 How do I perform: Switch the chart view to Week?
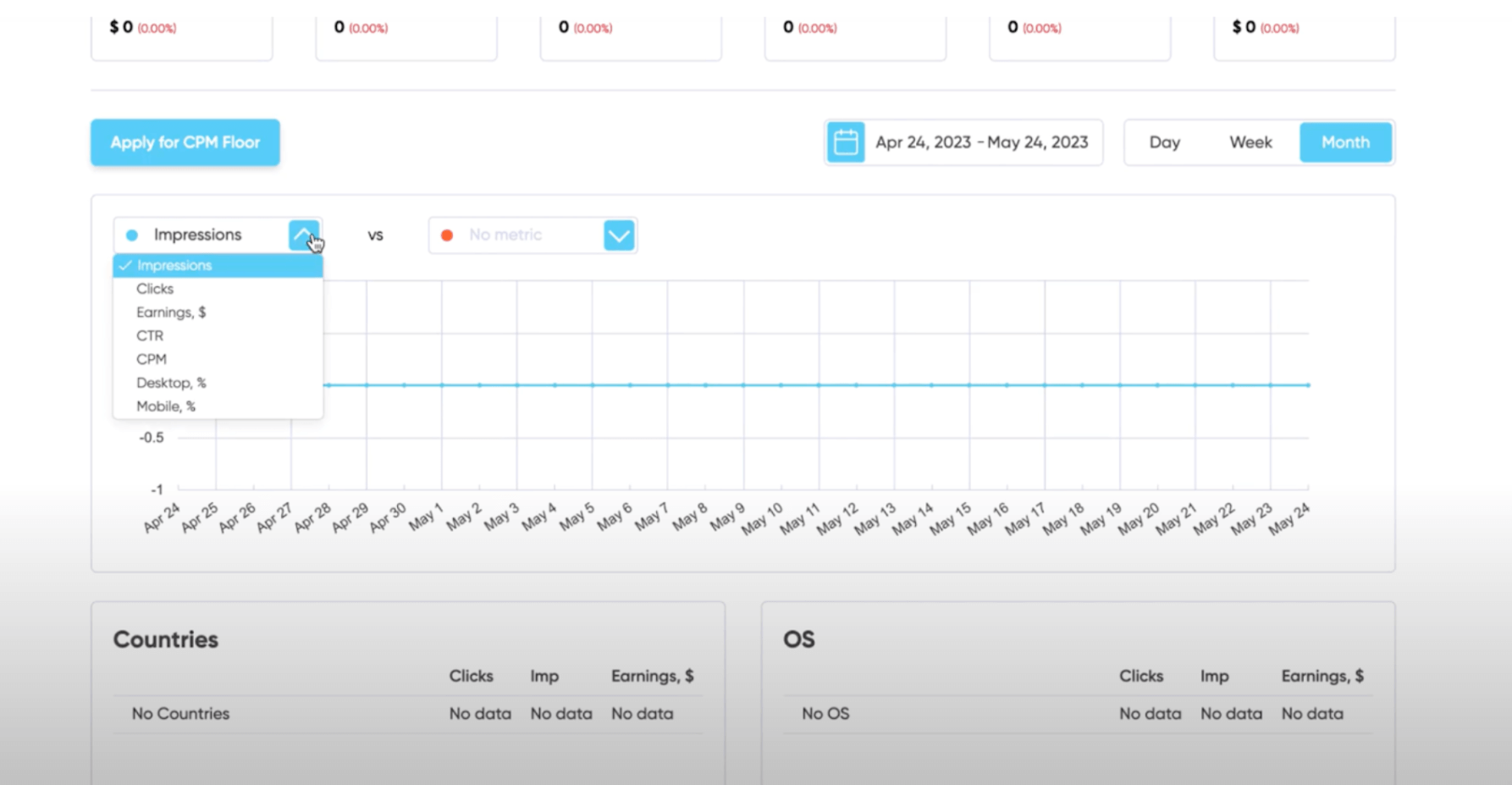(x=1250, y=142)
